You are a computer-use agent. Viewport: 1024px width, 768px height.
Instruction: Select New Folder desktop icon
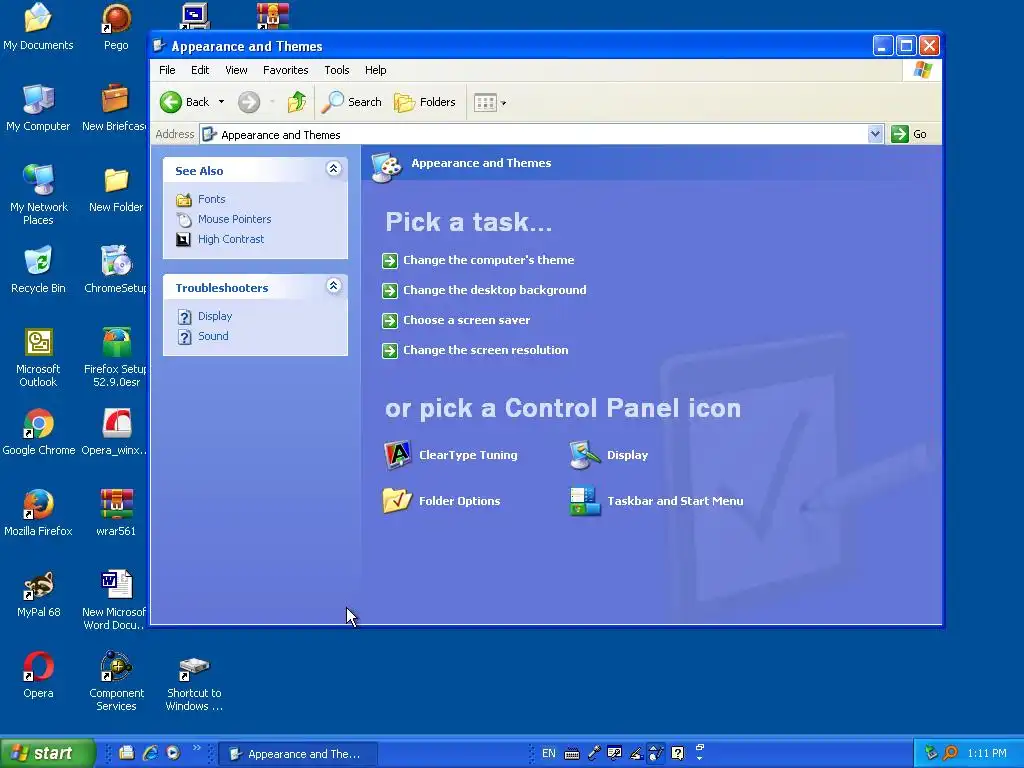click(116, 189)
